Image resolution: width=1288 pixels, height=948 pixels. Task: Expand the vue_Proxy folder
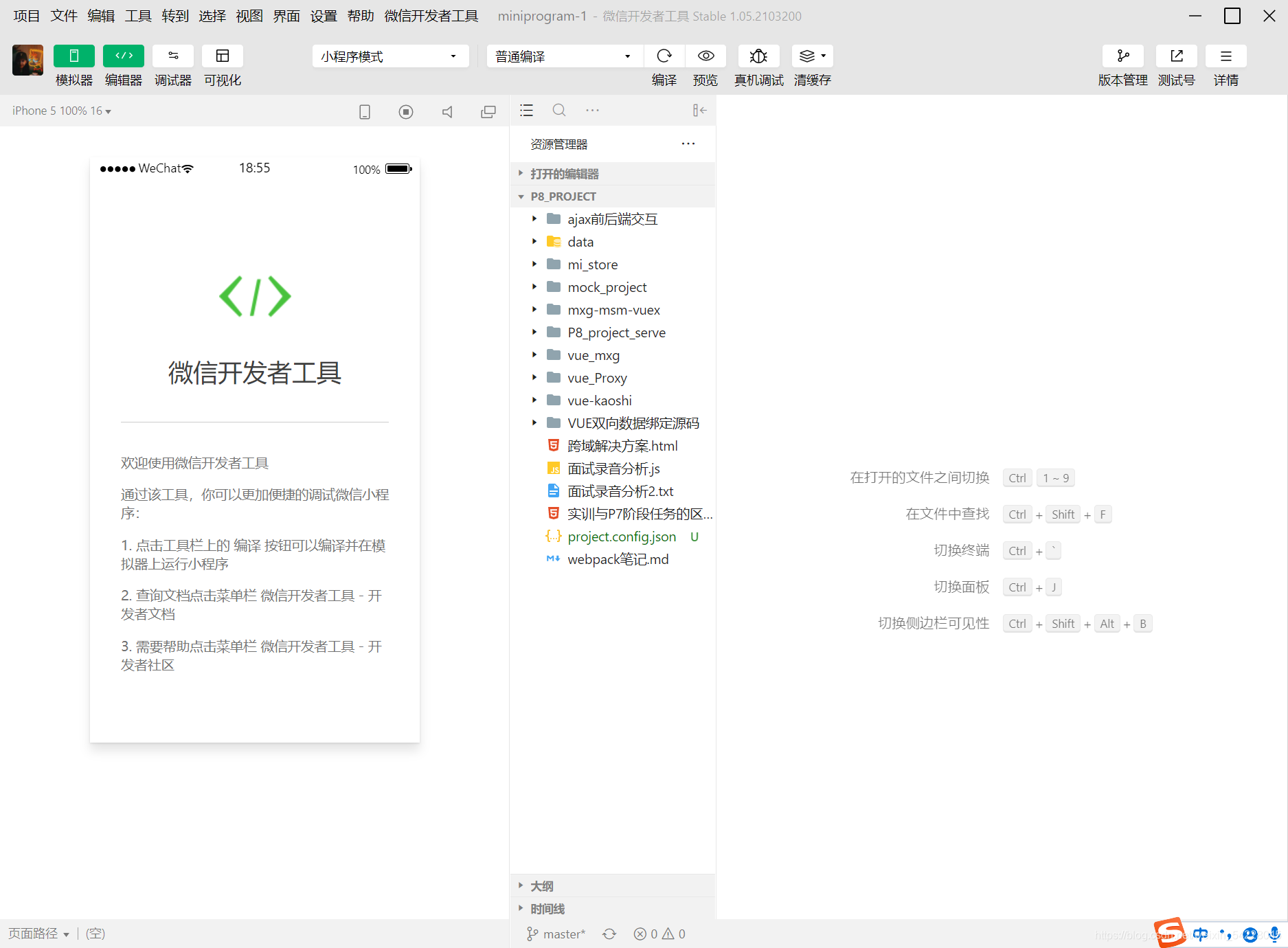coord(613,378)
